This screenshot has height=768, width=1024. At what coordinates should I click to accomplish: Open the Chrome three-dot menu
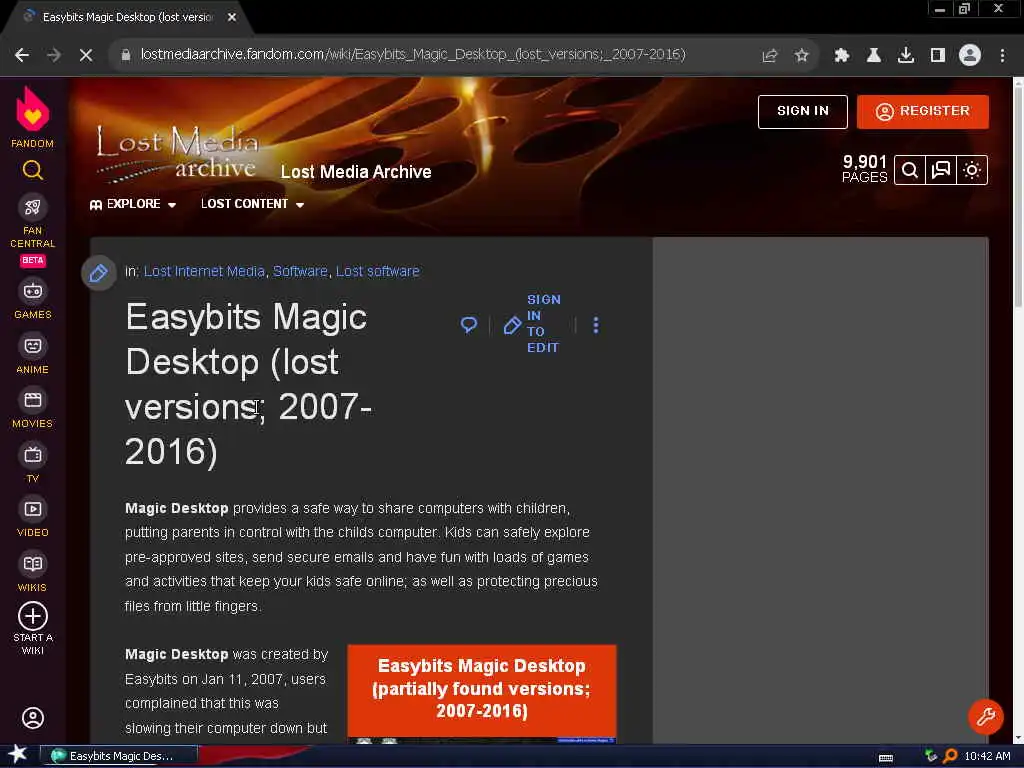click(1002, 56)
